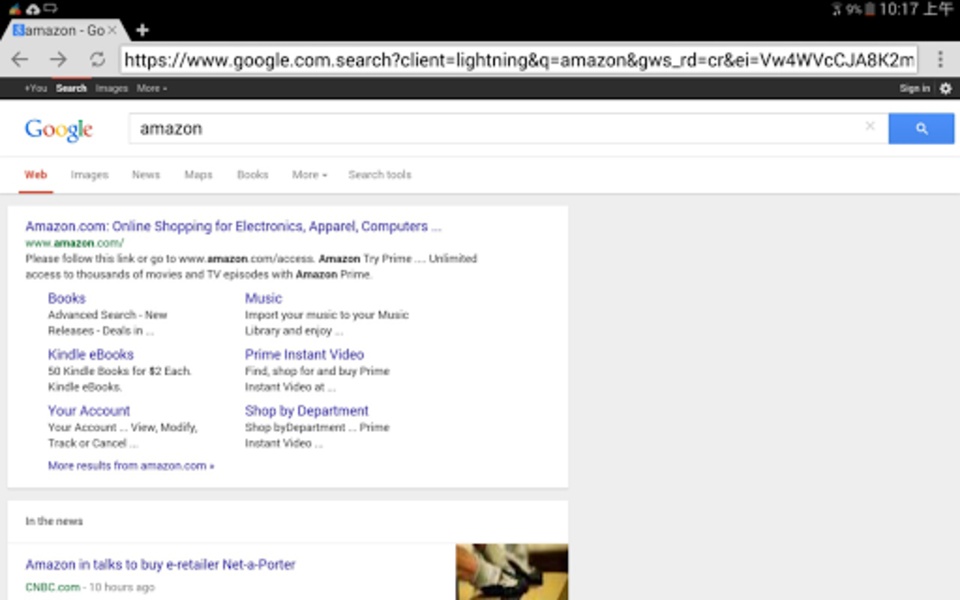Switch to the Books results tab
Screen dimensions: 960x600
coord(252,174)
